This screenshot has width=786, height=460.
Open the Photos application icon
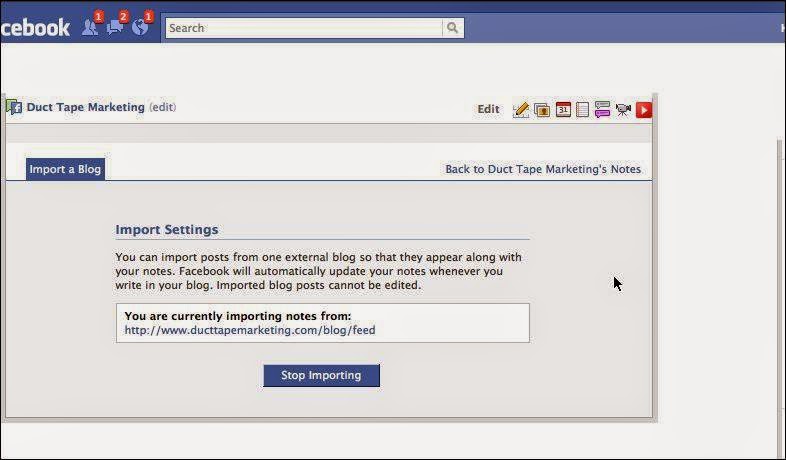542,110
